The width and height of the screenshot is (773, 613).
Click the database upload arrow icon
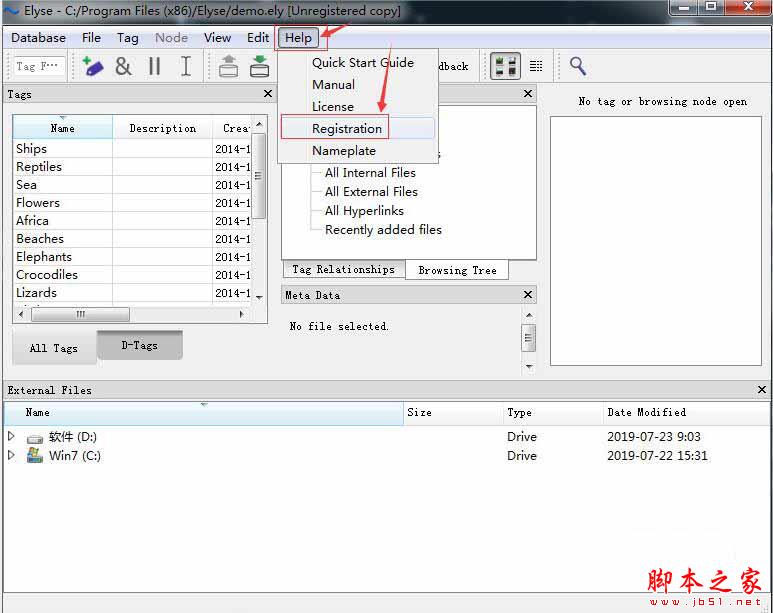click(x=228, y=66)
